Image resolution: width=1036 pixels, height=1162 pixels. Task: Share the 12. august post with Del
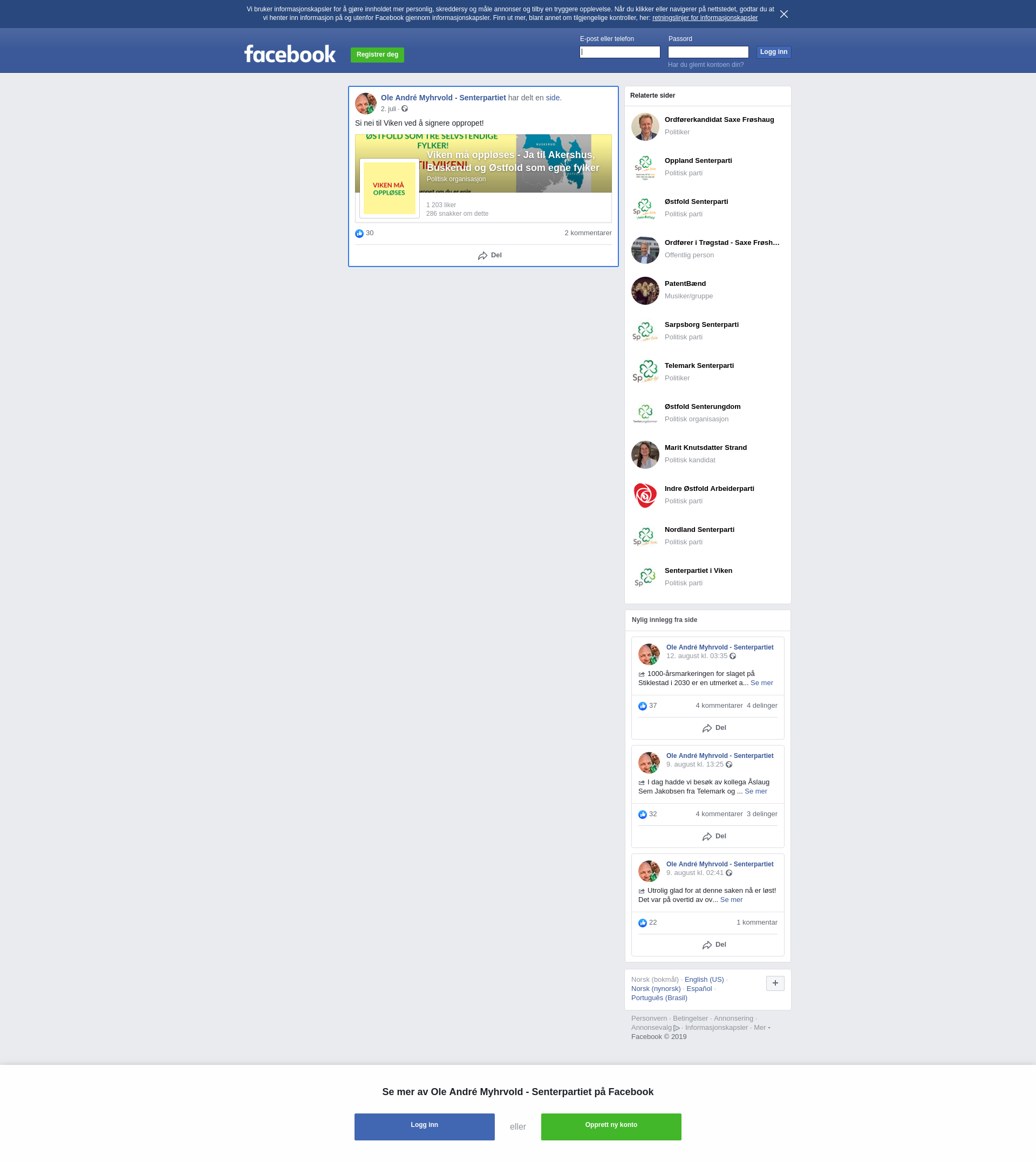(714, 728)
